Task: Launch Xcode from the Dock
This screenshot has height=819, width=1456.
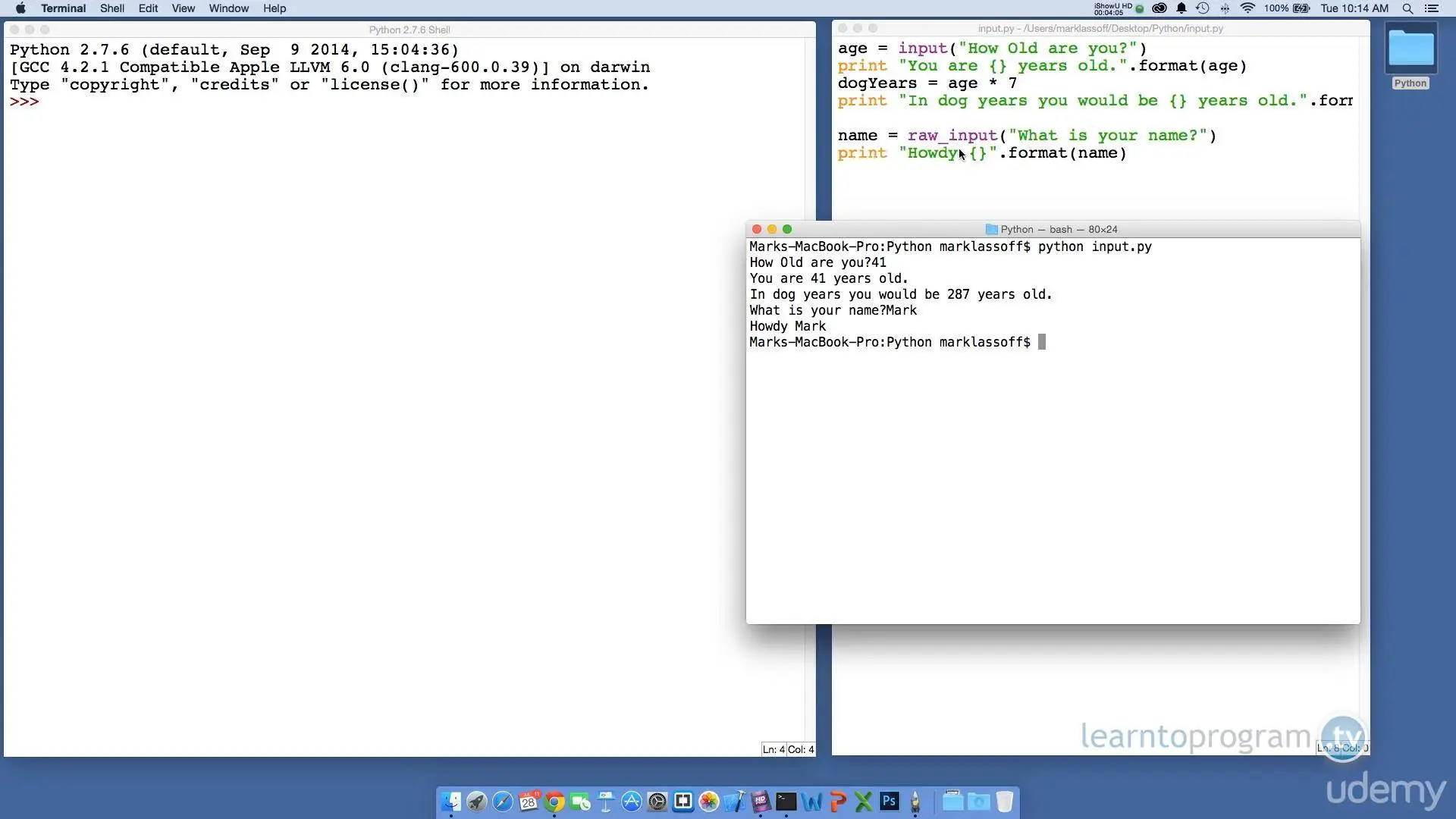Action: pyautogui.click(x=735, y=802)
